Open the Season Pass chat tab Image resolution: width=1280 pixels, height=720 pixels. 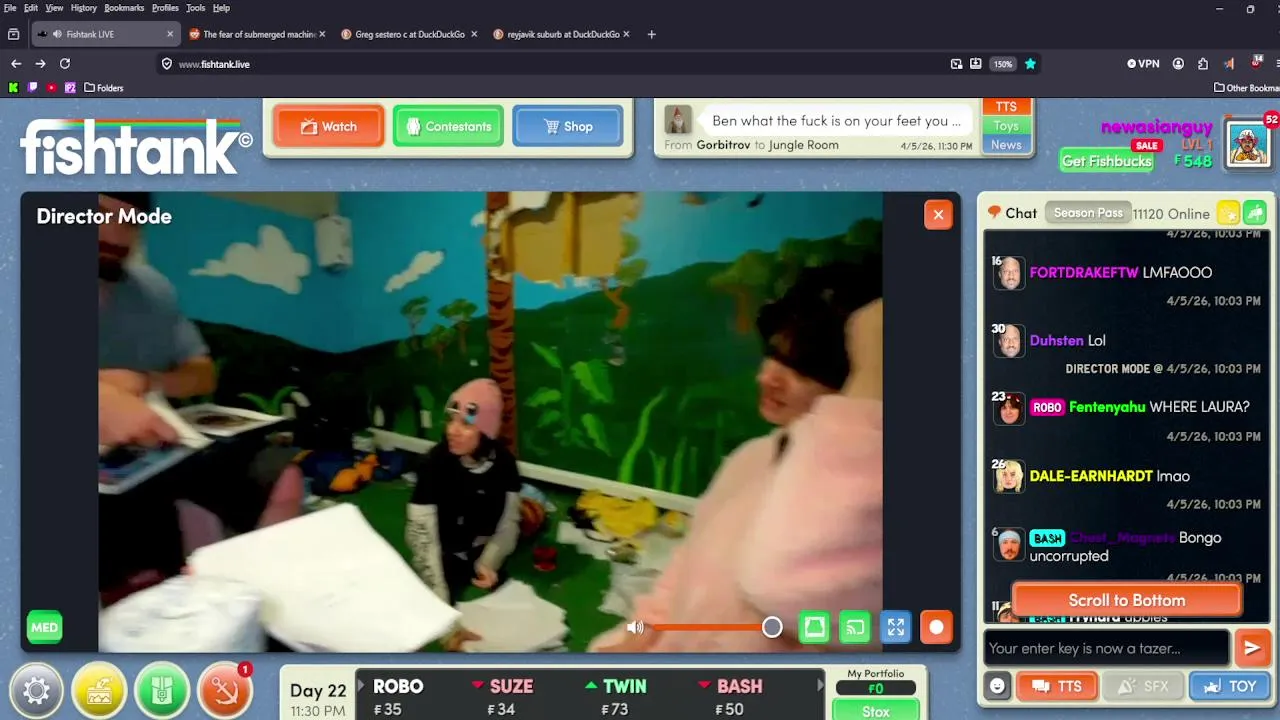[1088, 213]
